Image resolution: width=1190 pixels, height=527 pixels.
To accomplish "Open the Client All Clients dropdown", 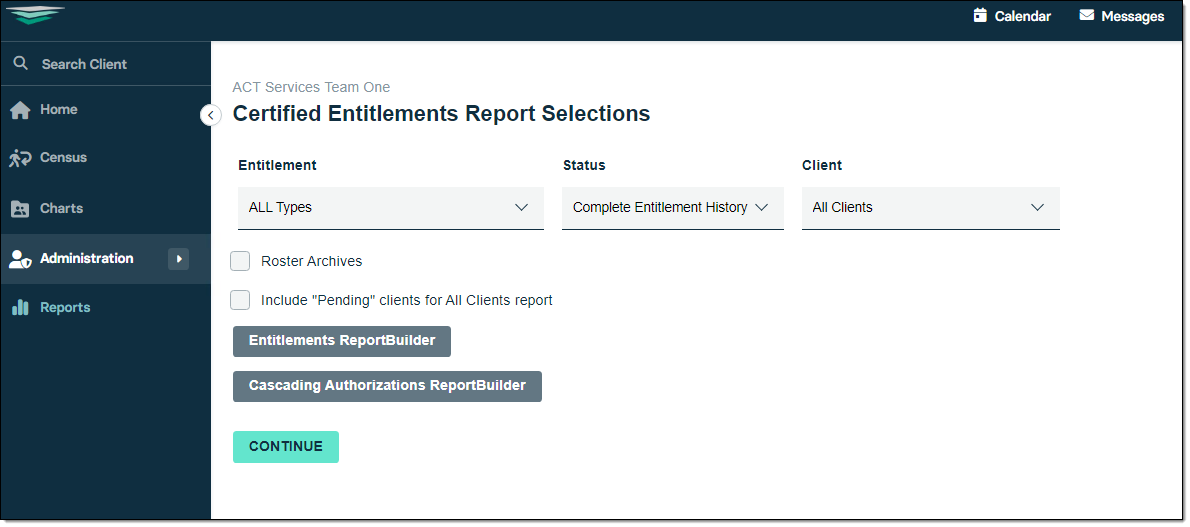I will tap(930, 208).
